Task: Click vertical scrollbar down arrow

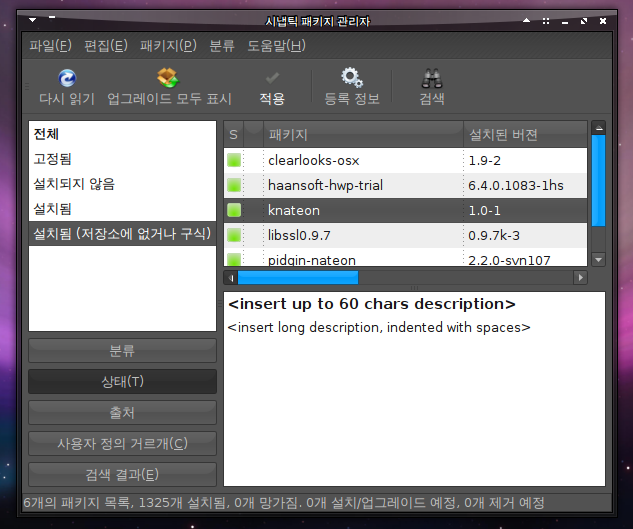Action: click(x=599, y=260)
